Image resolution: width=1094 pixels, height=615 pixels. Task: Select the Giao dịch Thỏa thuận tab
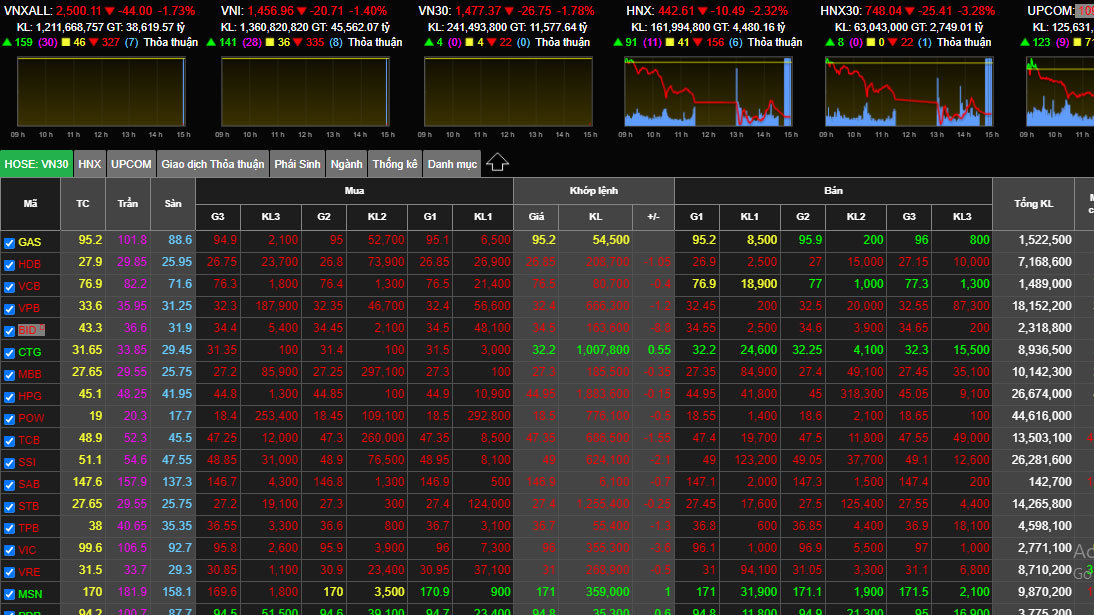212,164
